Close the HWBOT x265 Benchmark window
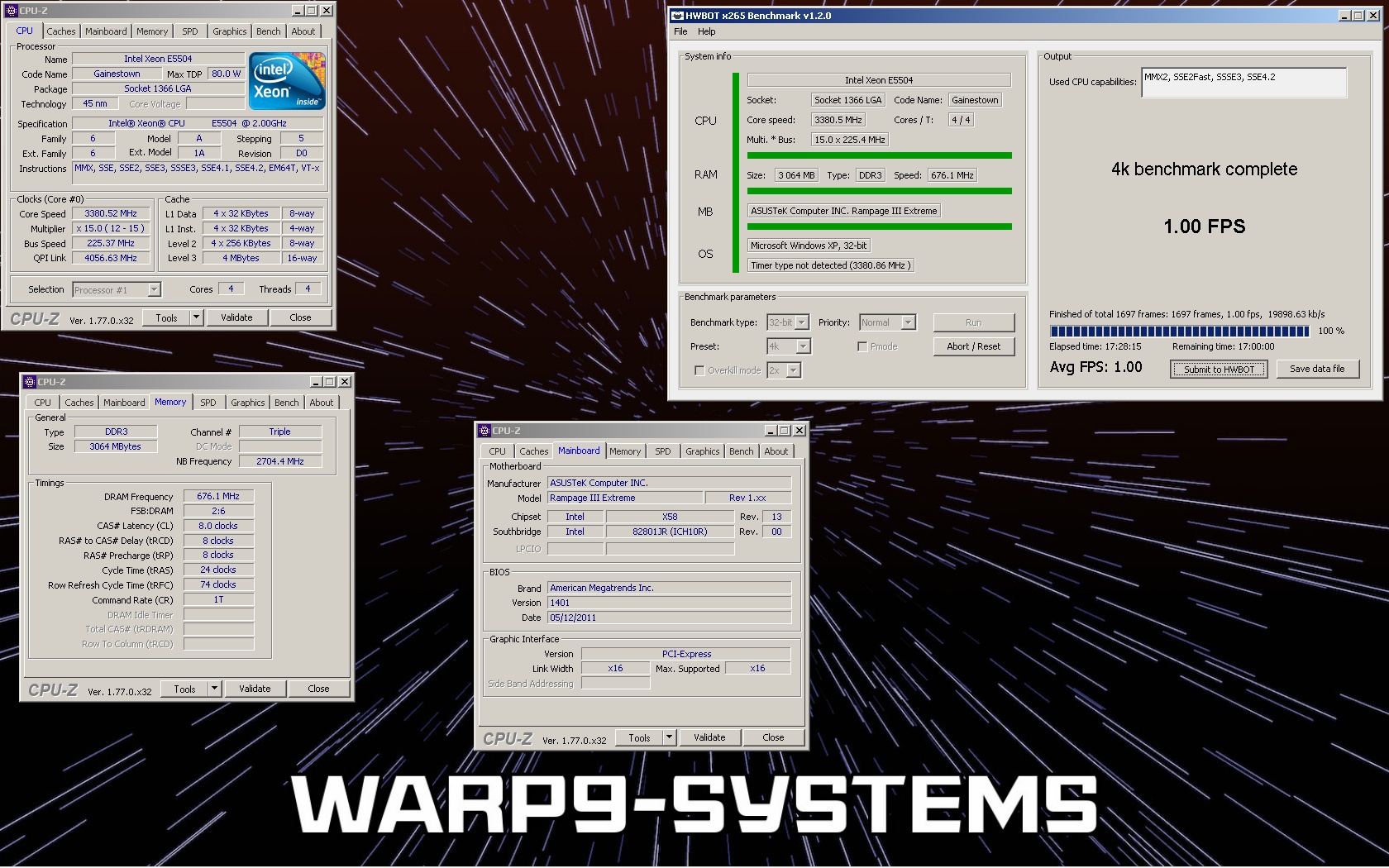This screenshot has height=868, width=1389. (1372, 16)
